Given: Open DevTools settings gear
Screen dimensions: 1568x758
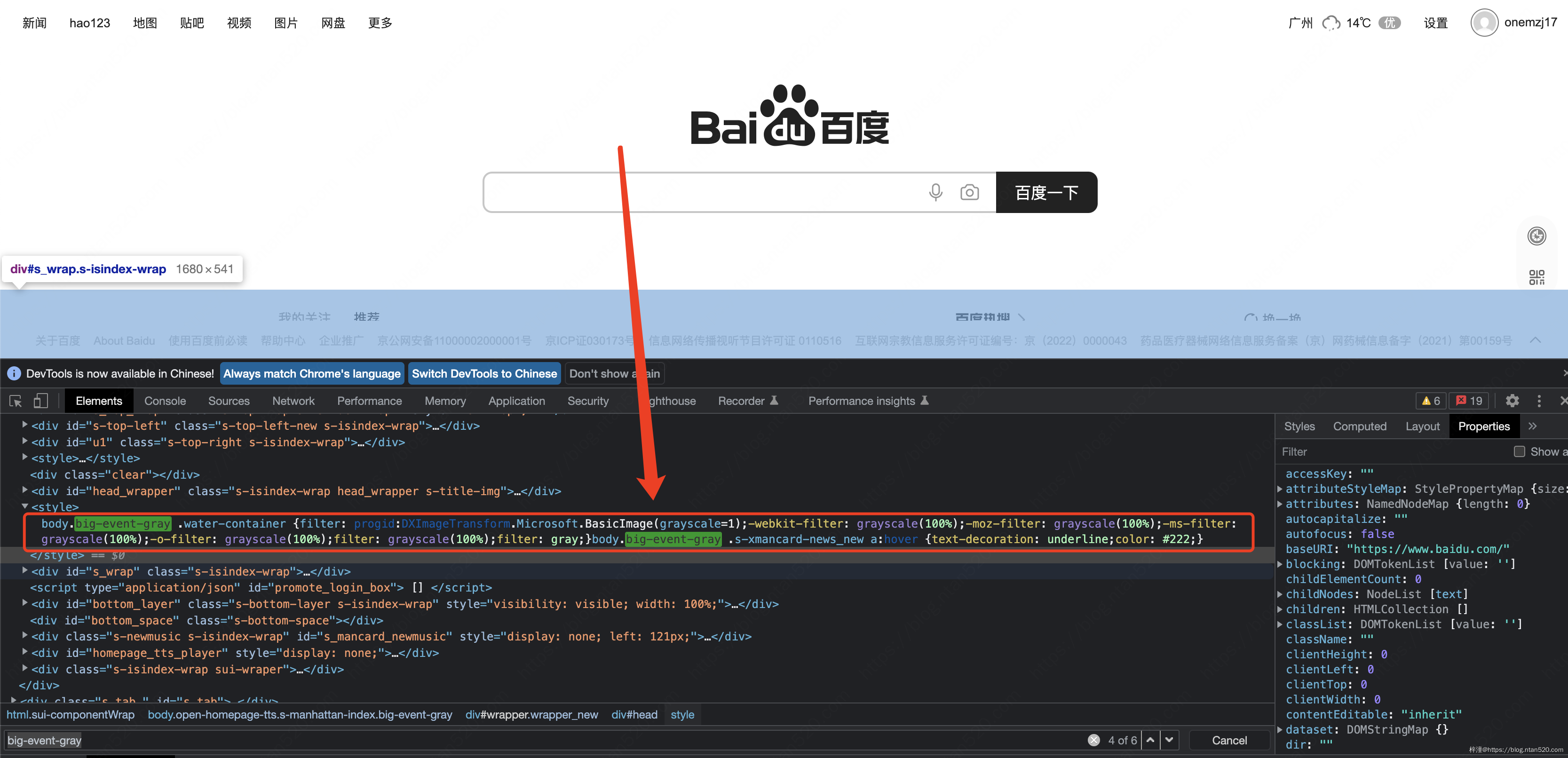Looking at the screenshot, I should [1512, 401].
